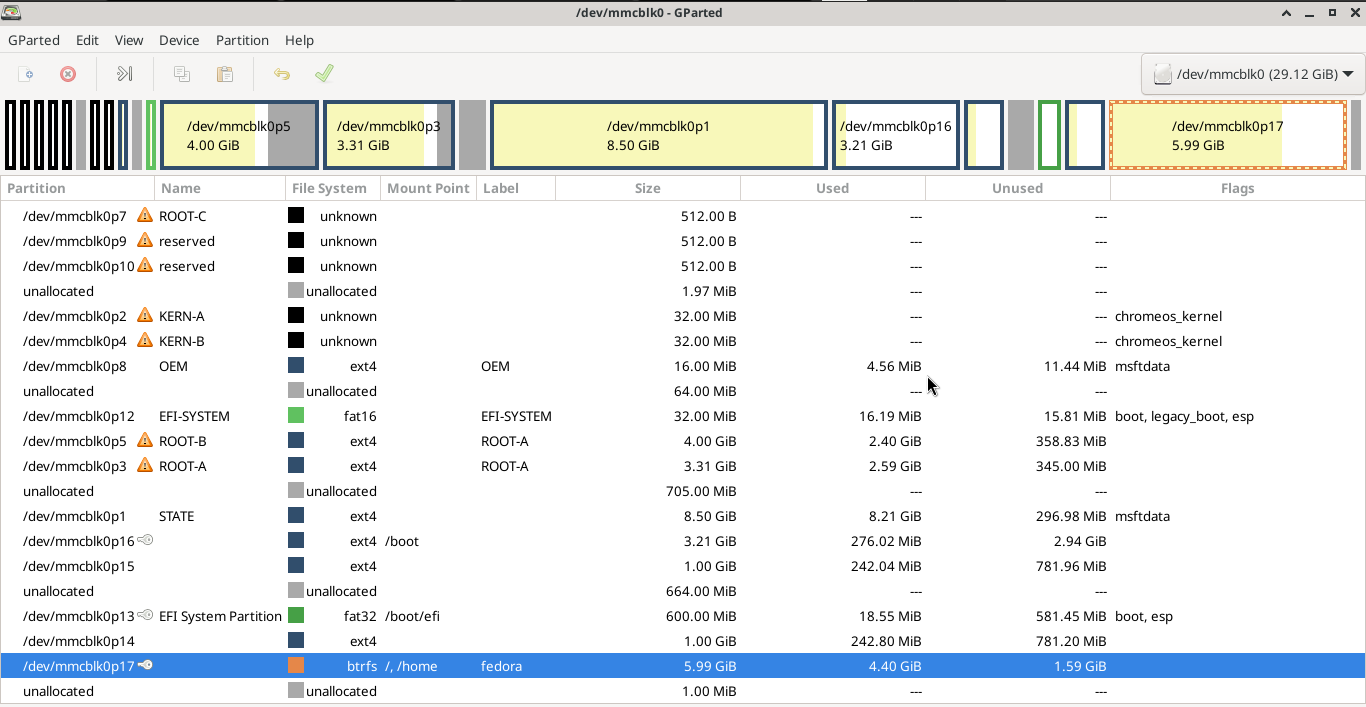Select /dev/mmcblk0p16 block in disk map

click(x=896, y=135)
